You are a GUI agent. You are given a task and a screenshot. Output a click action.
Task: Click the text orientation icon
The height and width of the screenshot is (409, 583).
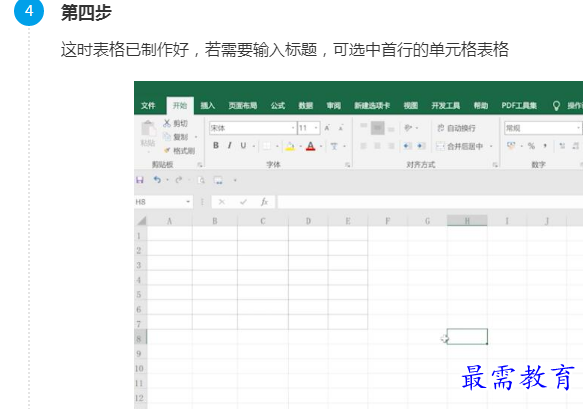(408, 128)
